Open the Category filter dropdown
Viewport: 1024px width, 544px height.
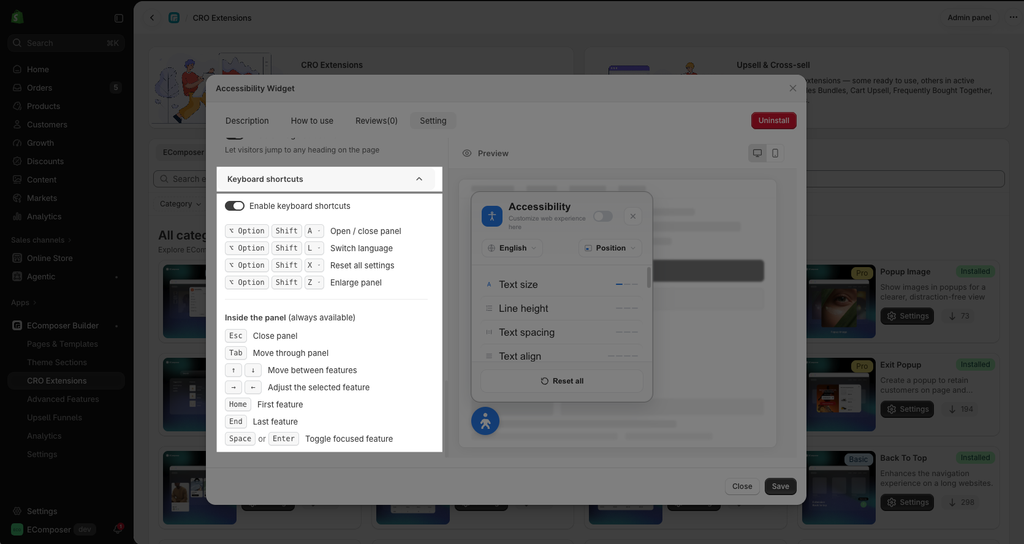[180, 204]
